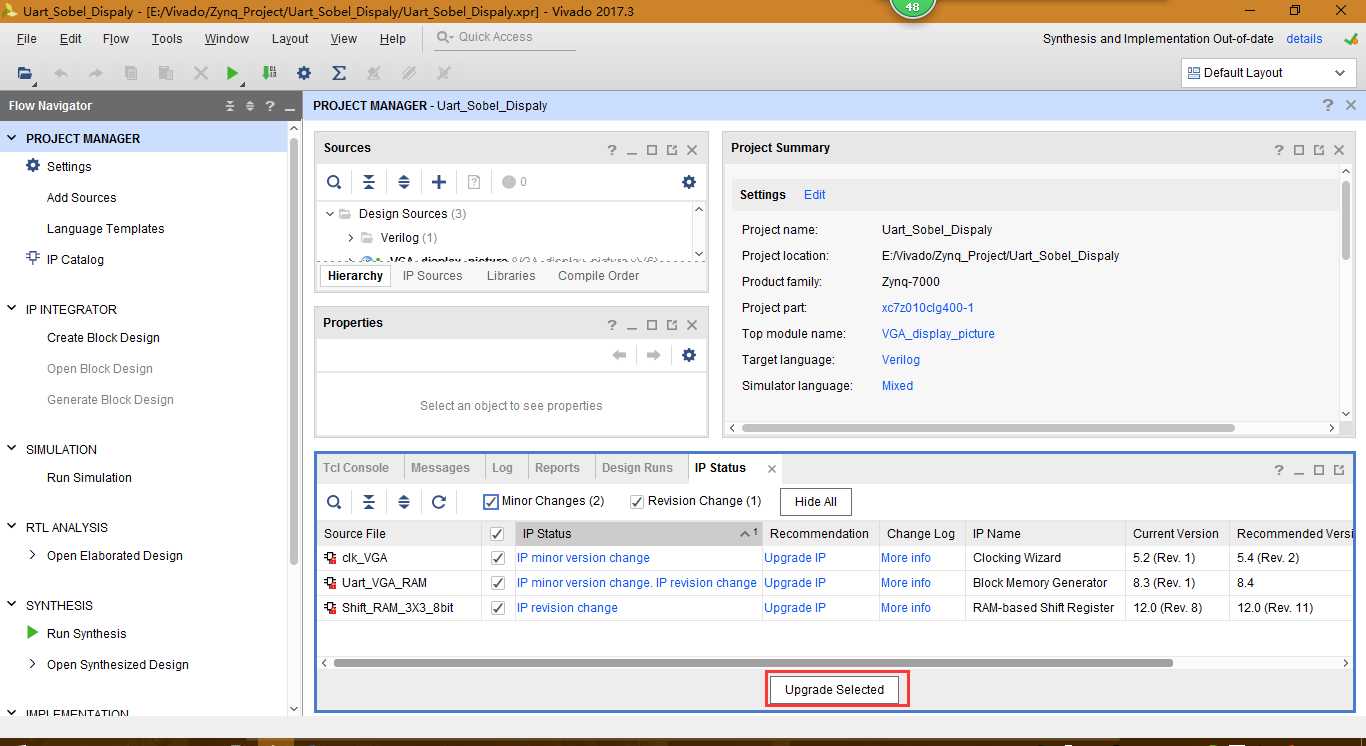The image size is (1366, 746).
Task: Open the Flow menu
Action: click(x=116, y=39)
